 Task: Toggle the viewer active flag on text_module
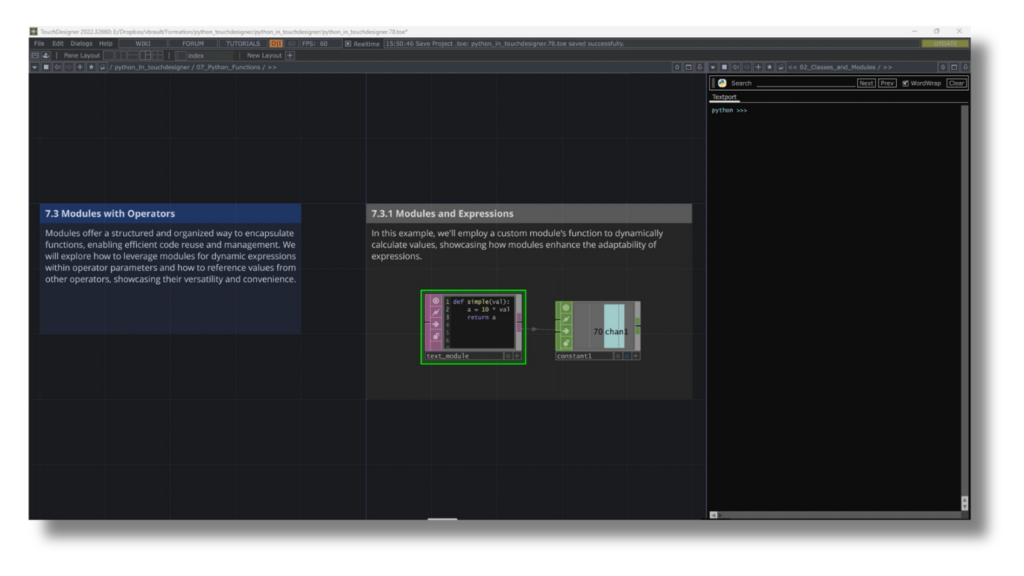436,301
